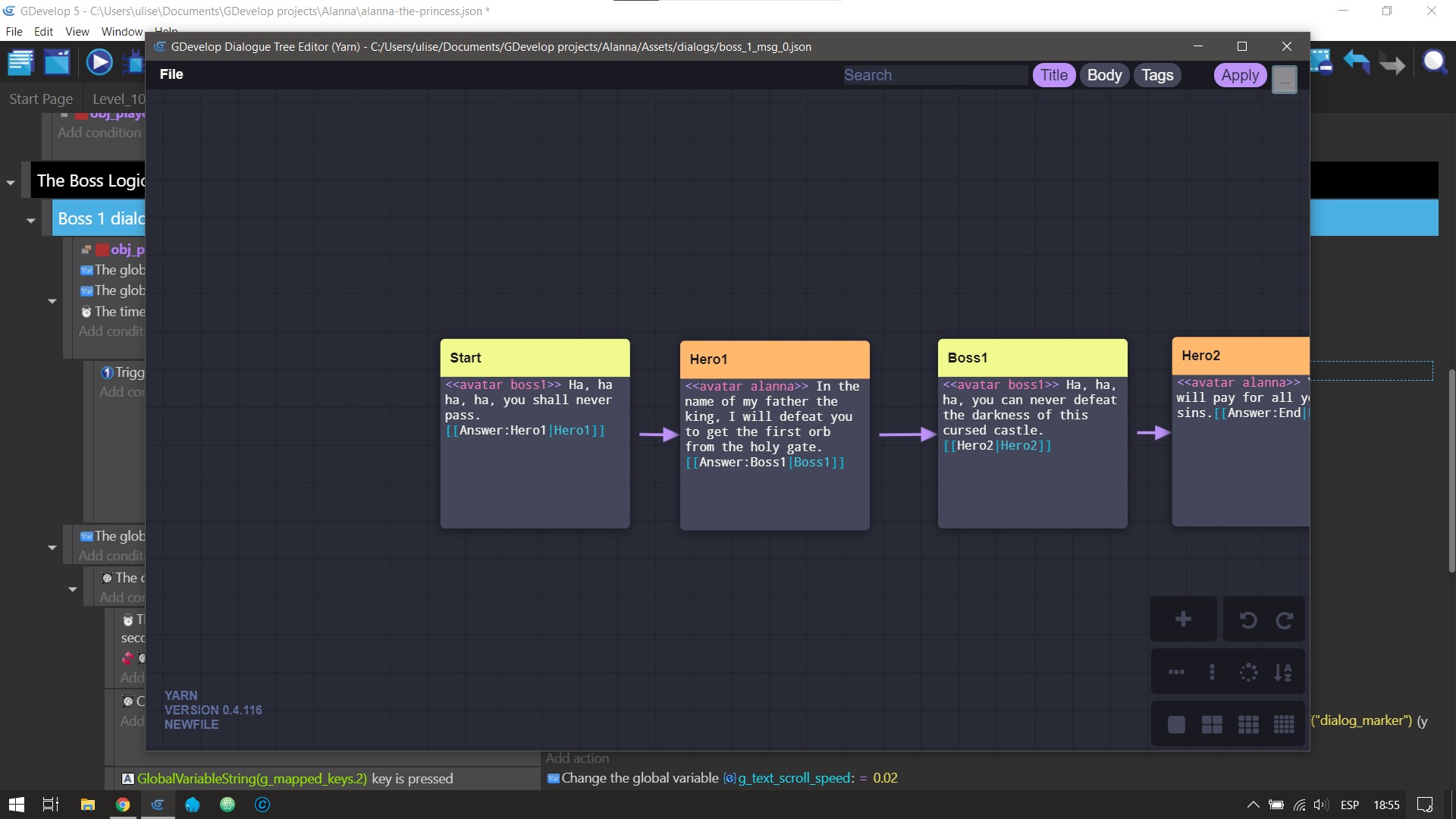This screenshot has height=819, width=1456.
Task: Open search in events magnifier icon
Action: (x=1435, y=62)
